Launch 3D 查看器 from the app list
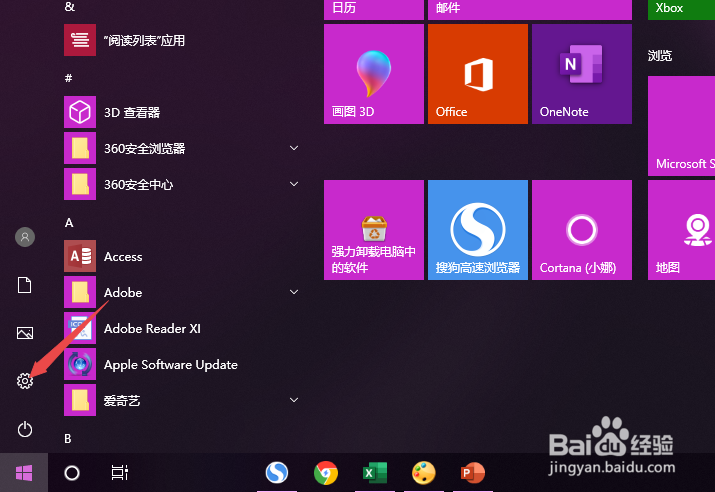The image size is (715, 492). (182, 112)
